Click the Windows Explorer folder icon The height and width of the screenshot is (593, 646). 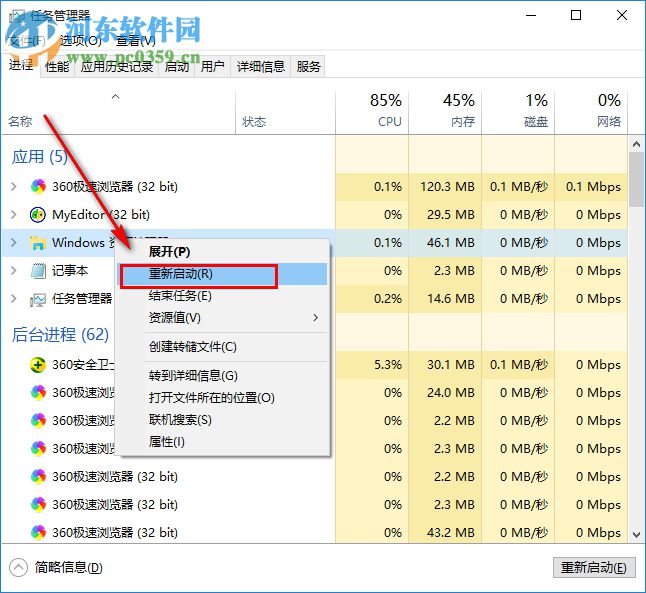pyautogui.click(x=38, y=243)
